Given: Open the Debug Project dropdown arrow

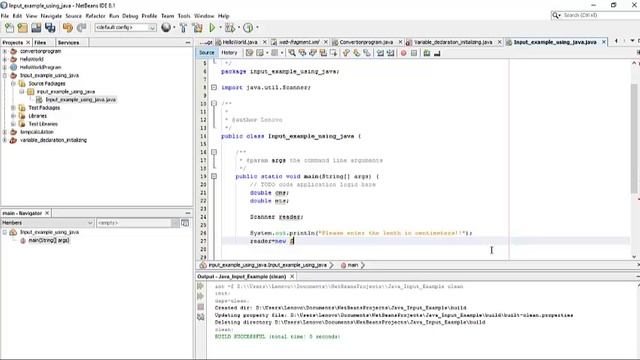Looking at the screenshot, I should 239,27.
